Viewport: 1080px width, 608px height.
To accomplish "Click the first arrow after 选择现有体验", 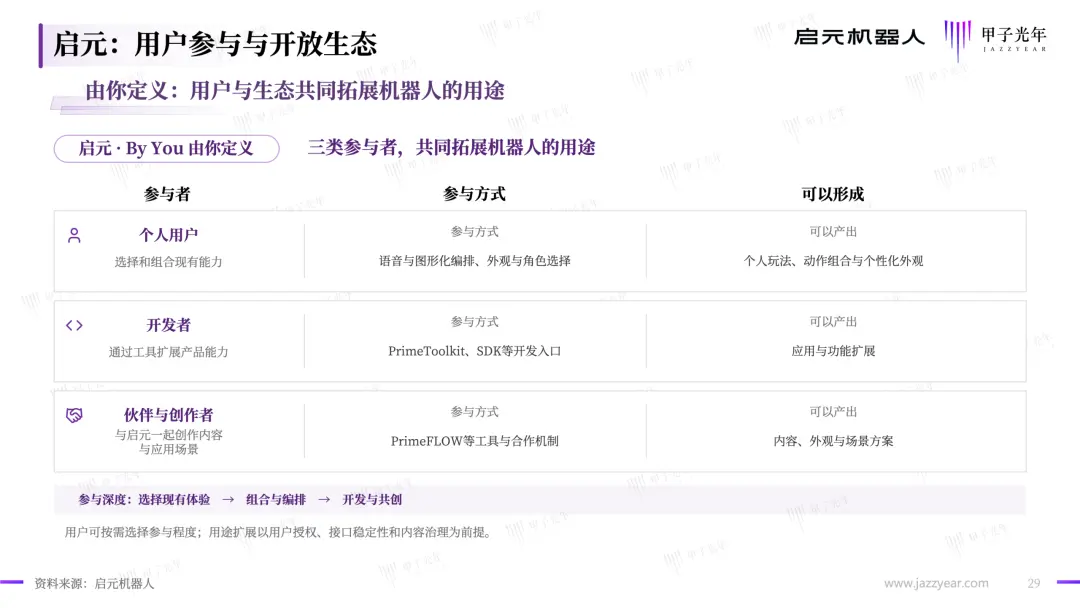I will pos(228,499).
